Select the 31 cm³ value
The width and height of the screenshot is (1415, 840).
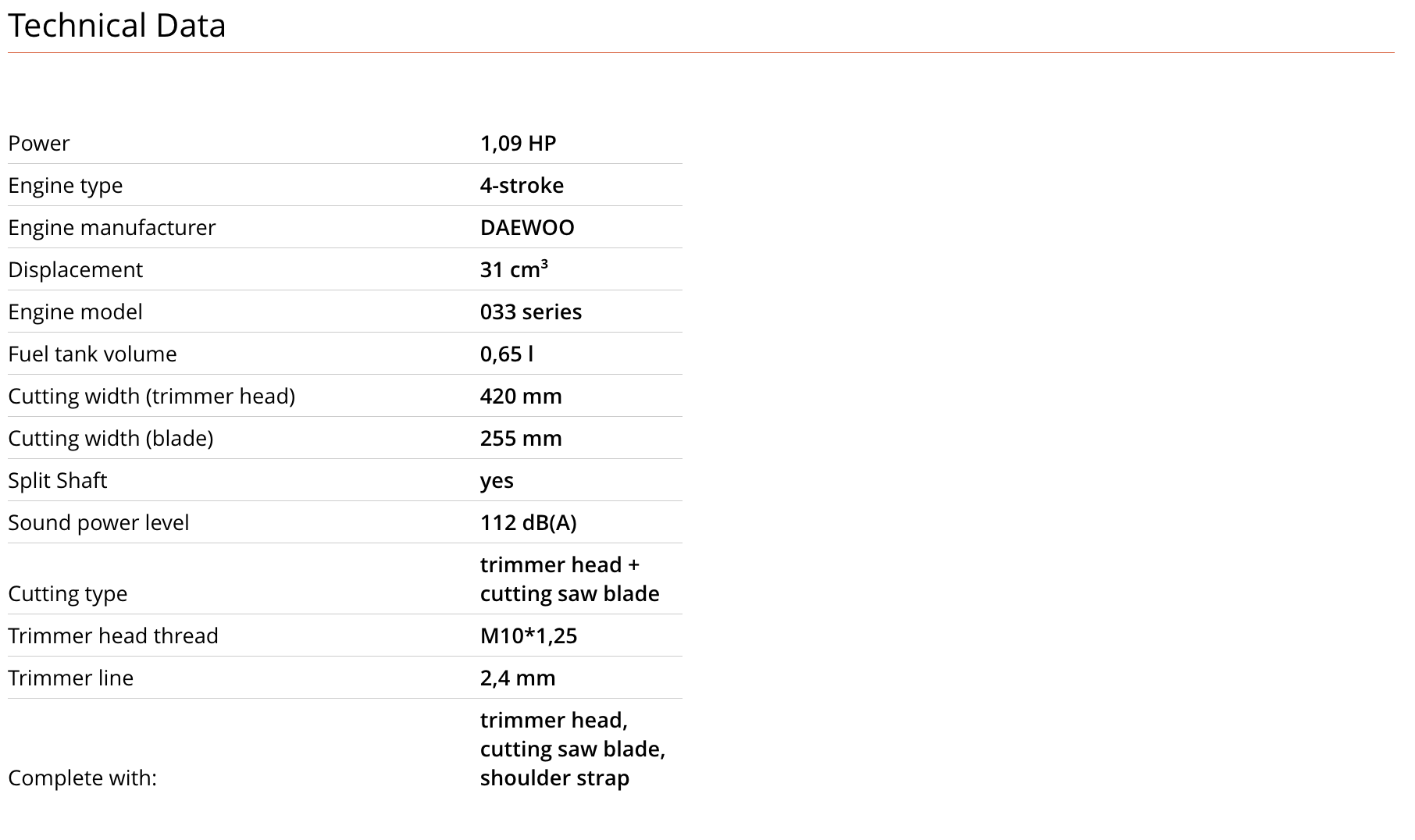pos(514,270)
